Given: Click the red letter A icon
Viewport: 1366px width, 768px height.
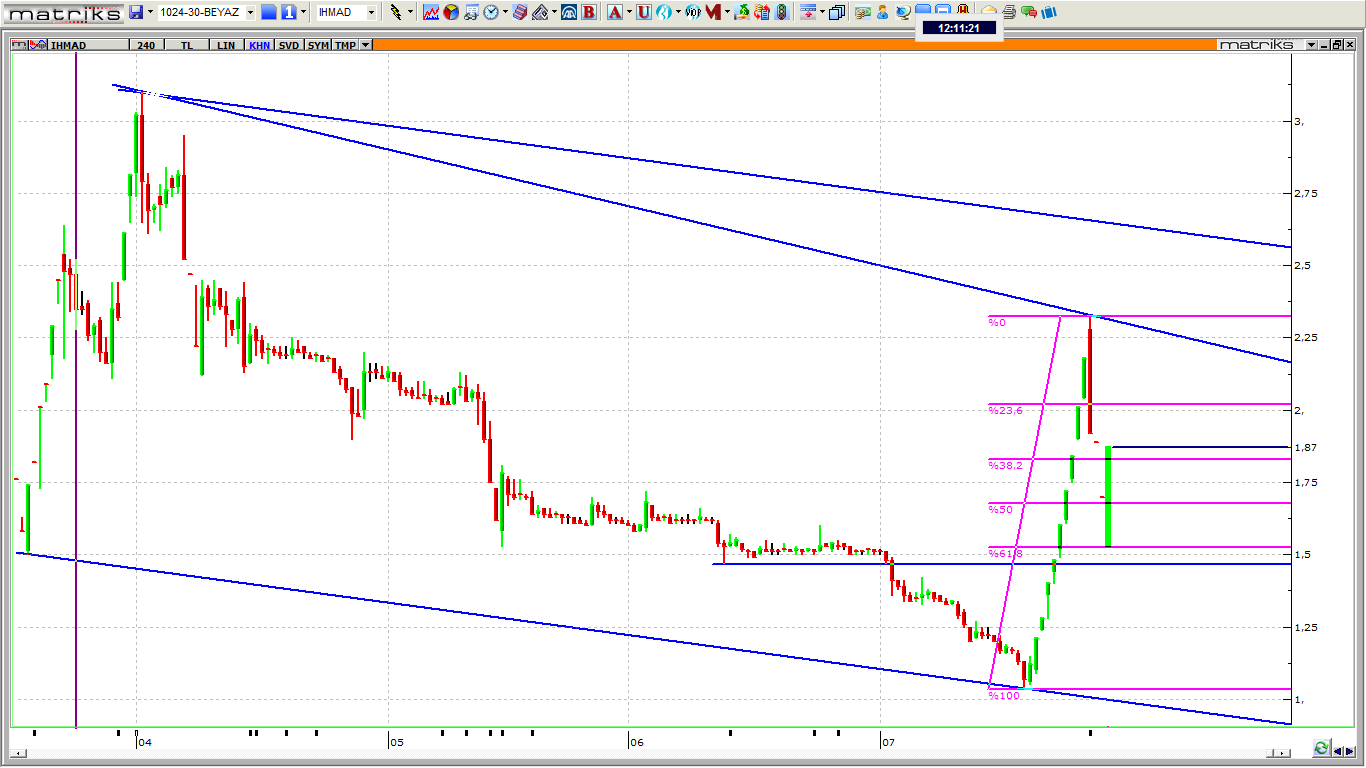Looking at the screenshot, I should click(614, 12).
